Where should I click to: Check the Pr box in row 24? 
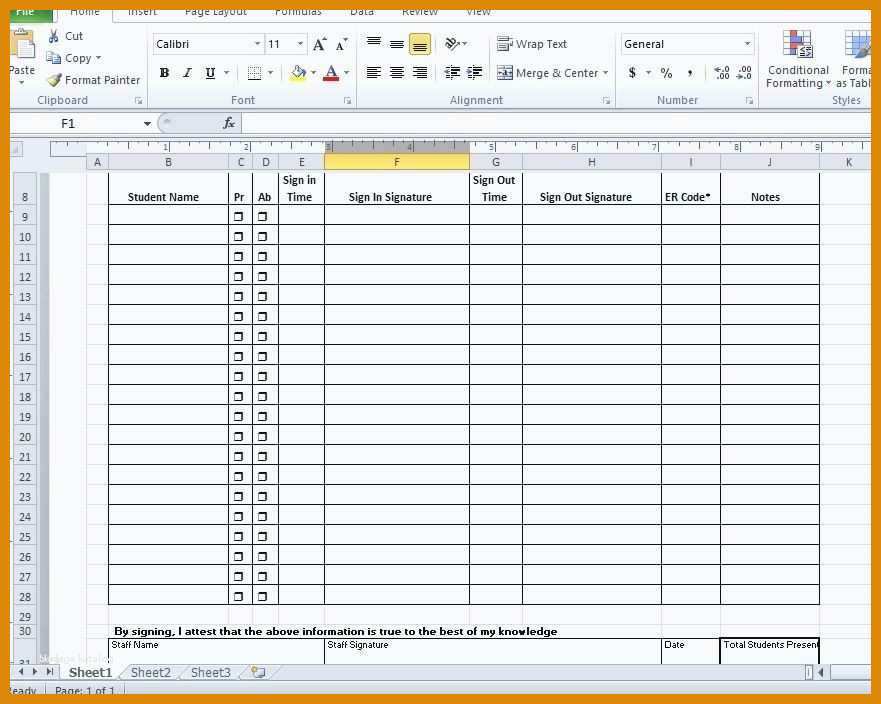239,516
